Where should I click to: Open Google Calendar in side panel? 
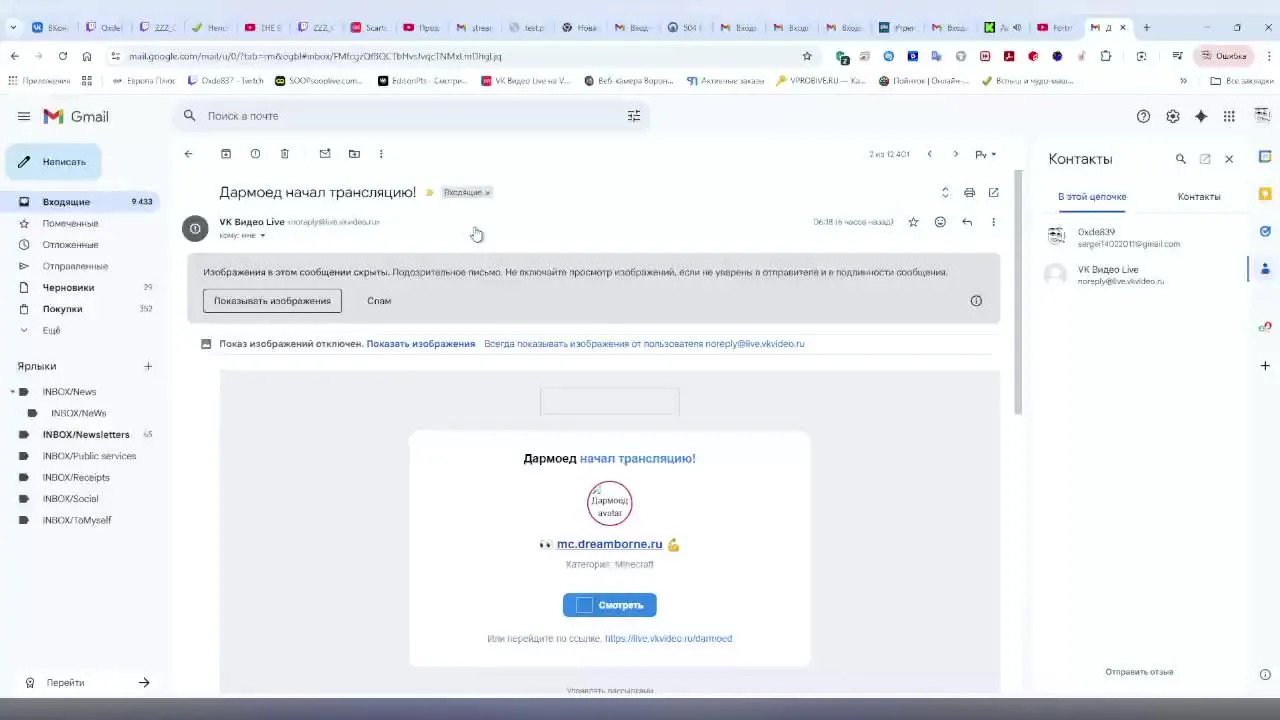click(1265, 157)
